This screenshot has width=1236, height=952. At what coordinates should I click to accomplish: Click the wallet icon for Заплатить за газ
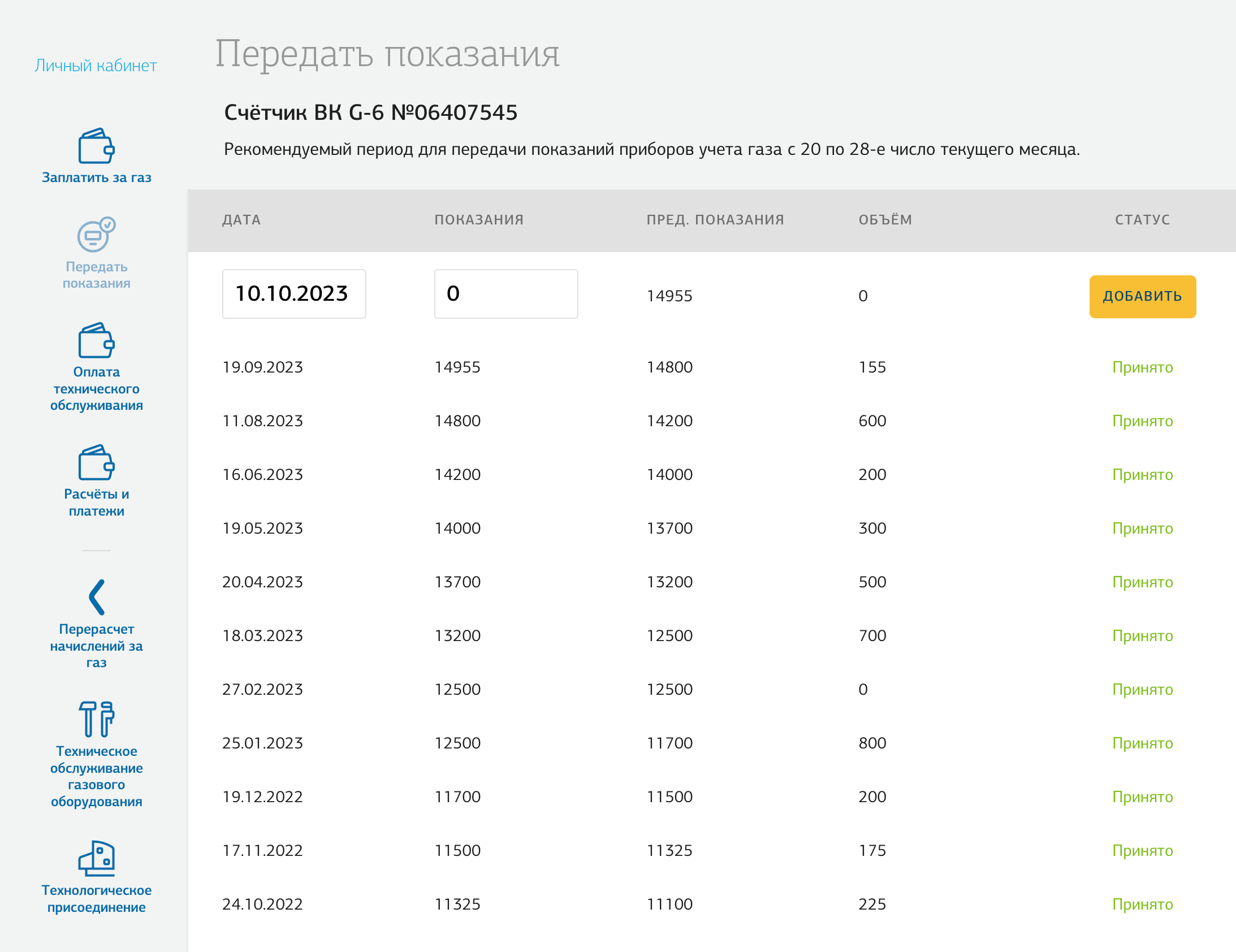tap(96, 145)
